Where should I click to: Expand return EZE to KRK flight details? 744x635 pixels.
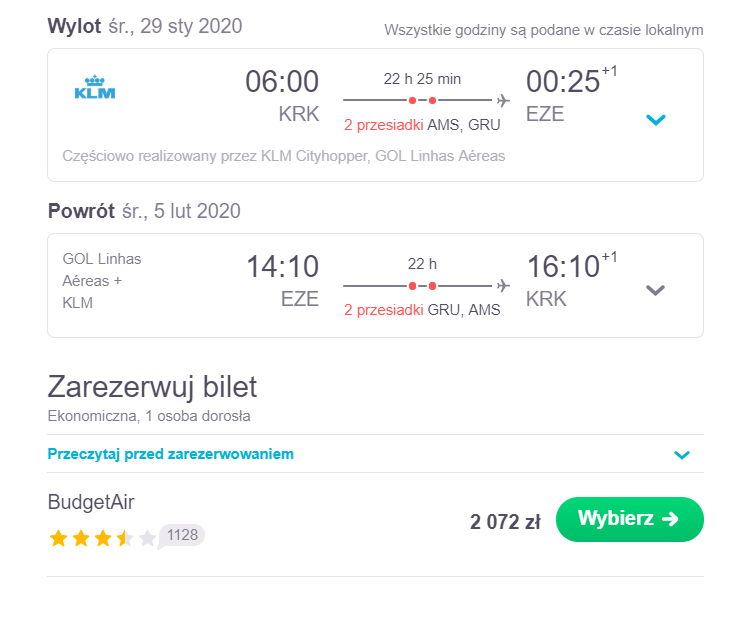[655, 290]
